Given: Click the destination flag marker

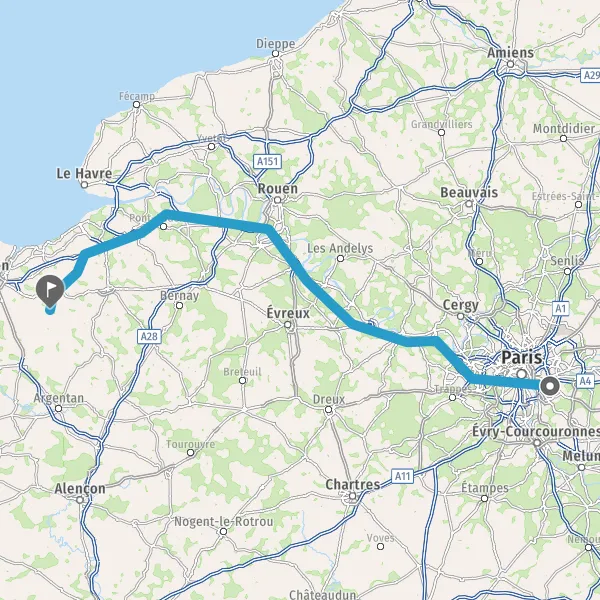Looking at the screenshot, I should [x=50, y=290].
